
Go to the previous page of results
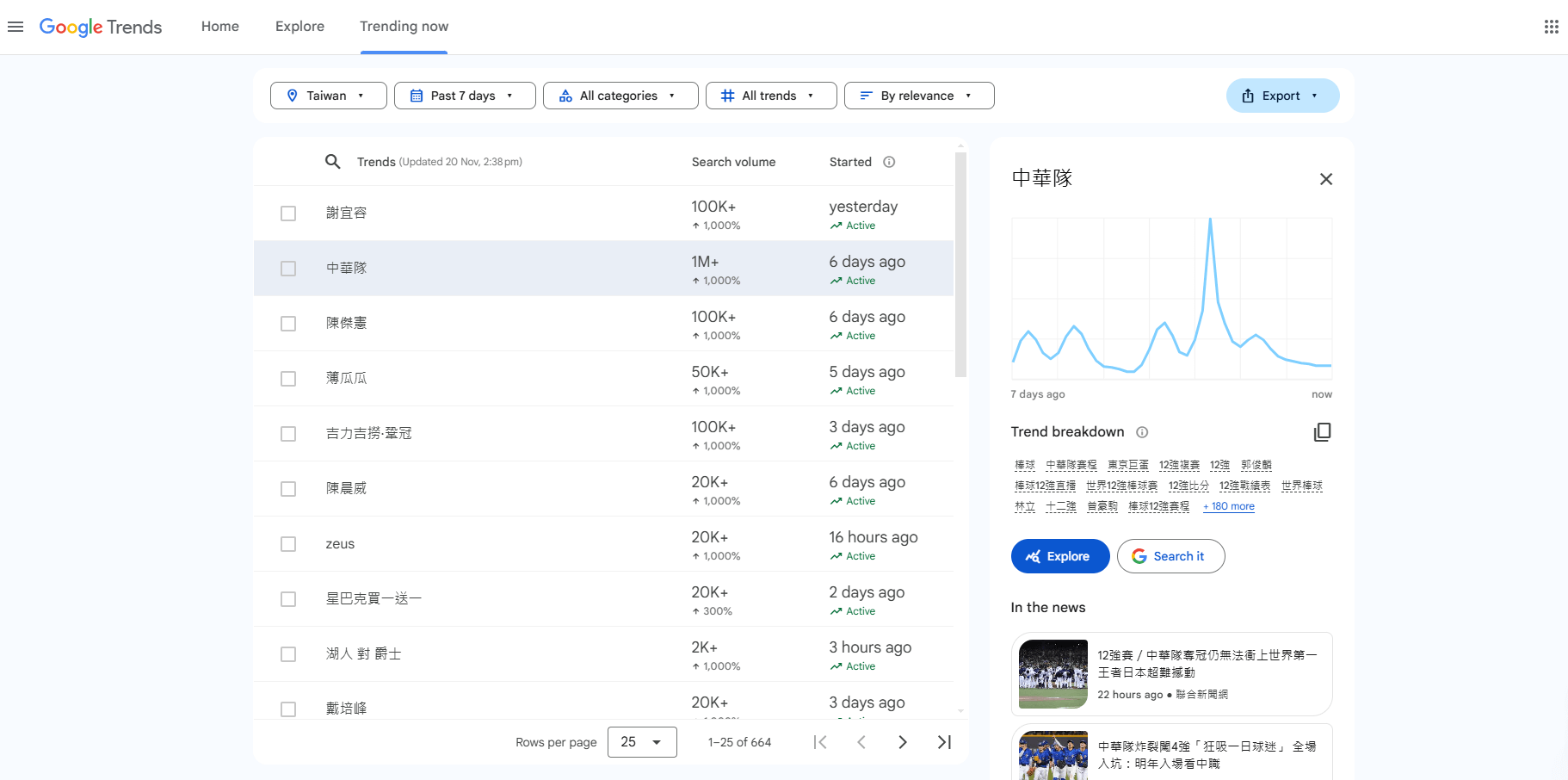click(x=861, y=742)
